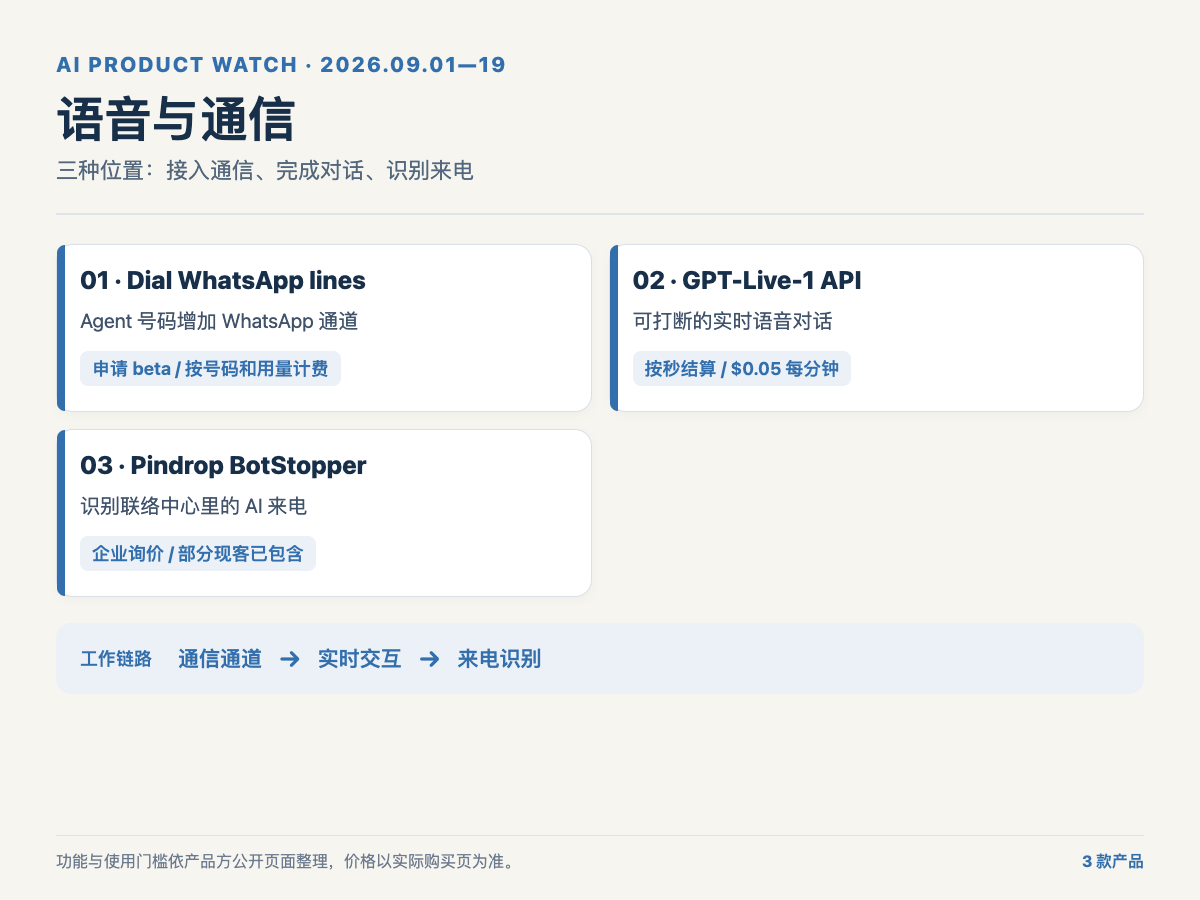1200x900 pixels.
Task: Click description 可打断的实时语音对话
Action: (x=733, y=322)
